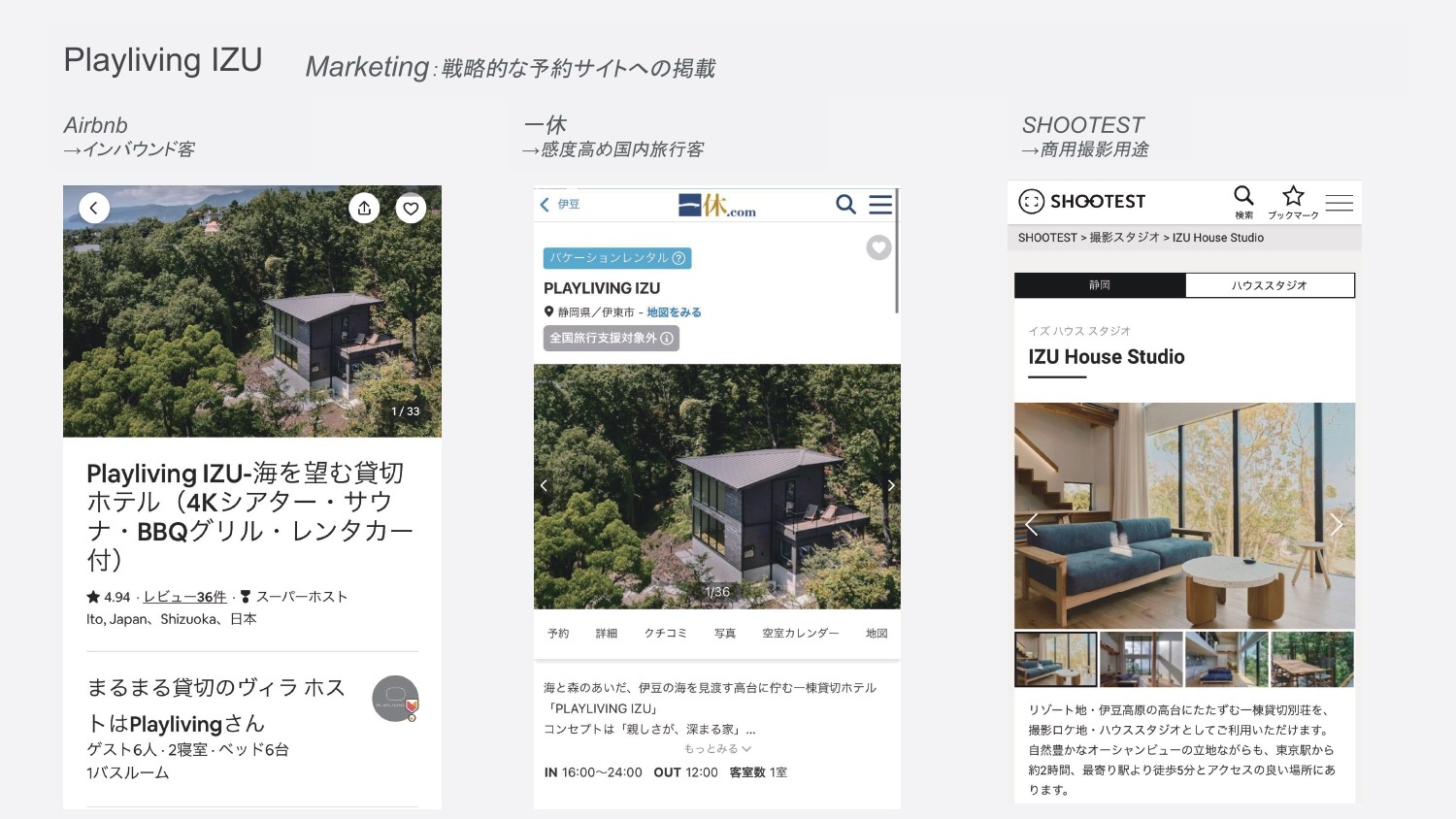Select the ハウススタジオ tag tab
The image size is (1456, 819).
[x=1270, y=285]
